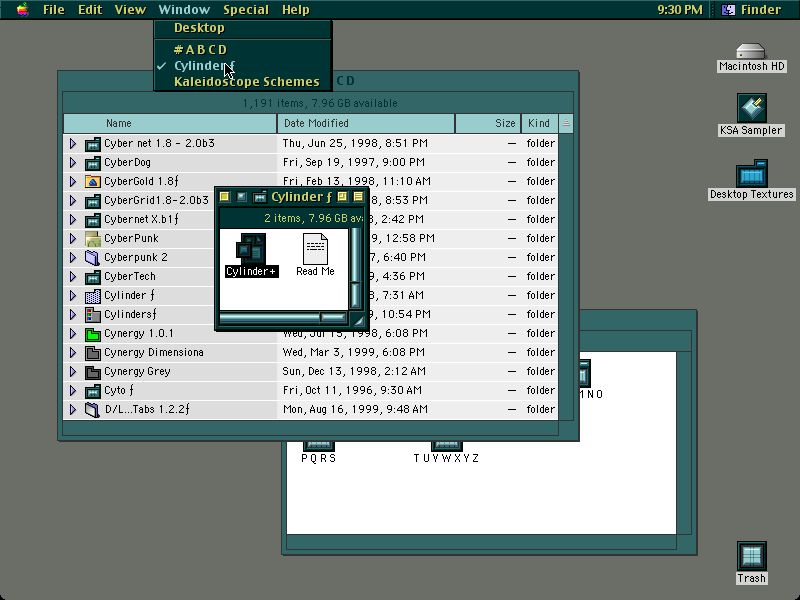Expand the CyberPunk disclosure triangle
800x600 pixels.
[x=72, y=239]
